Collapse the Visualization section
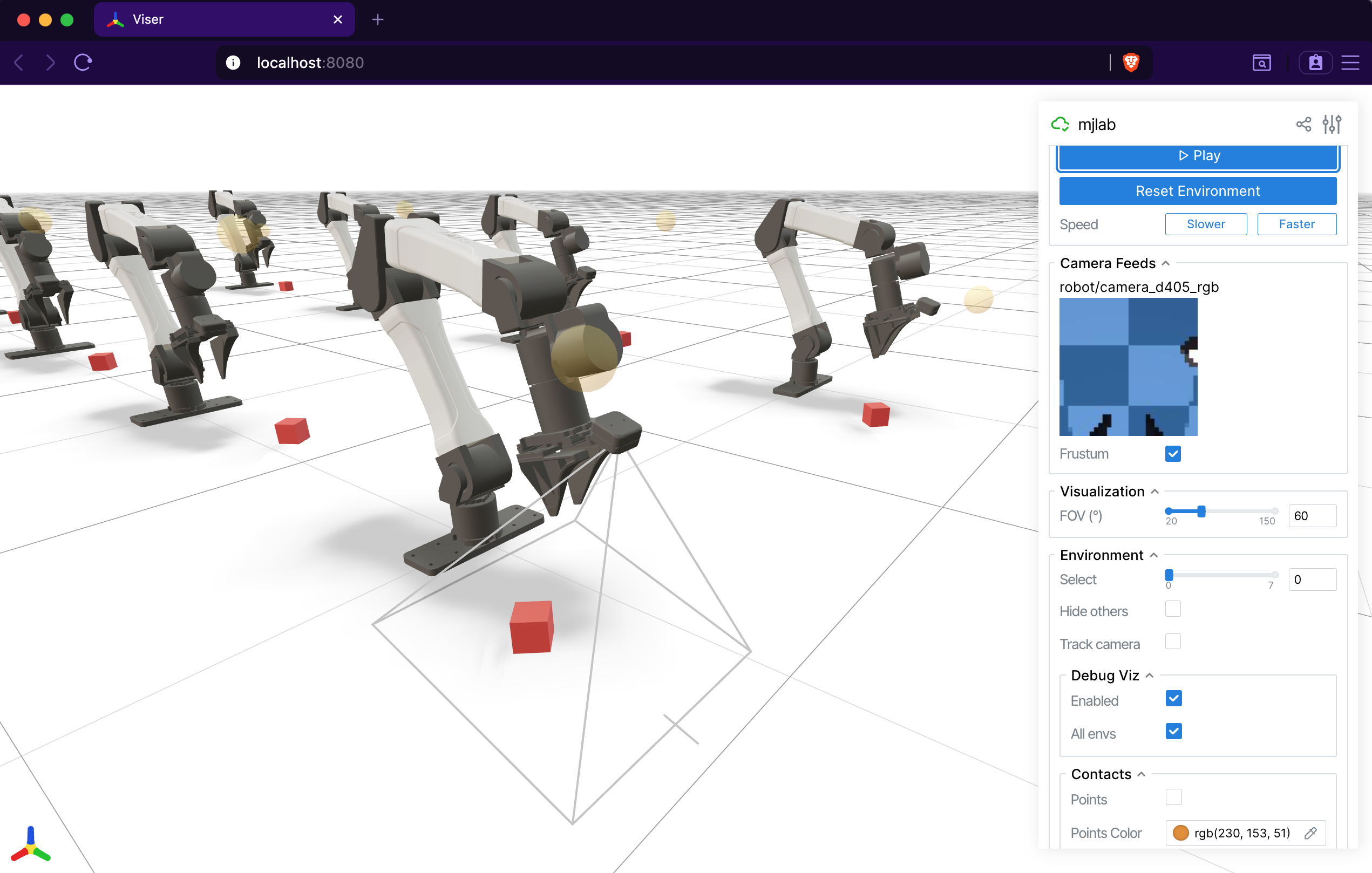Image resolution: width=1372 pixels, height=873 pixels. tap(1155, 492)
